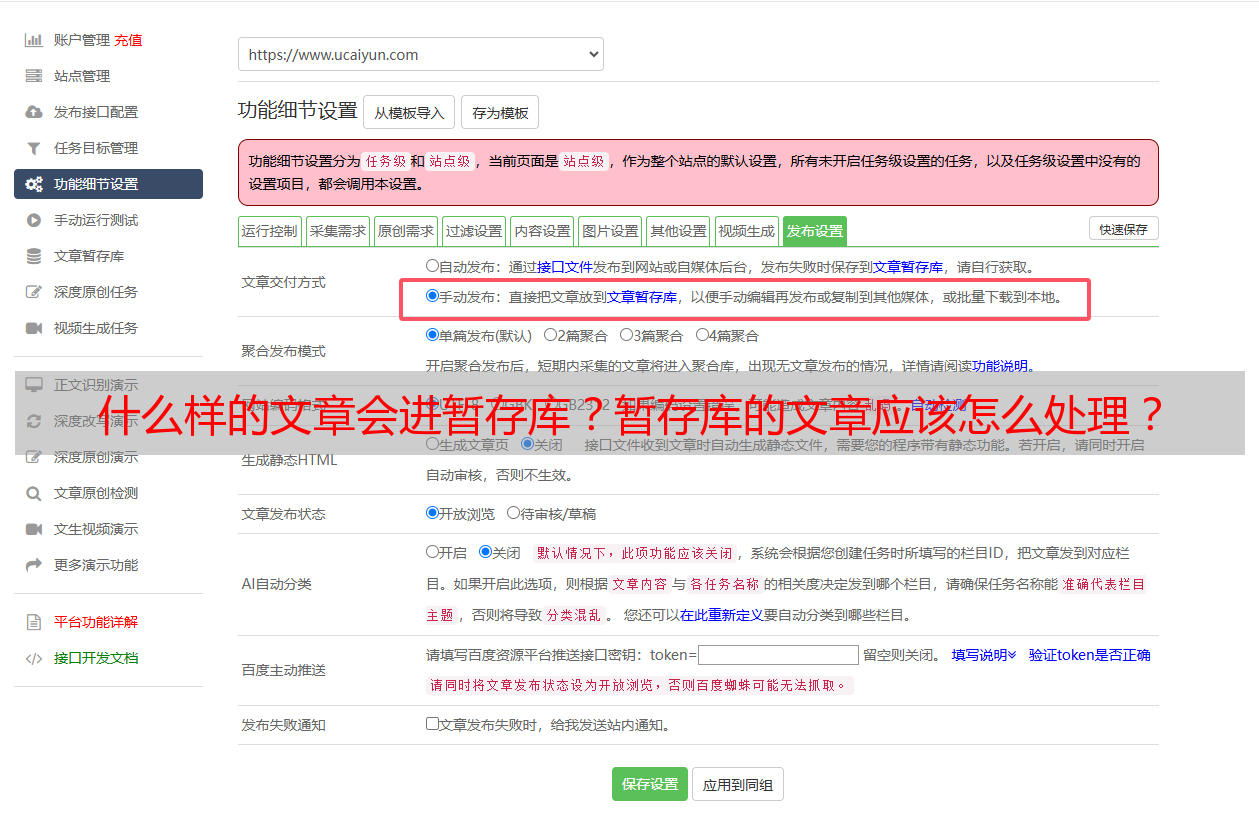Click the 验证token是否正确 link
Viewport: 1259px width, 826px height.
coord(1089,656)
